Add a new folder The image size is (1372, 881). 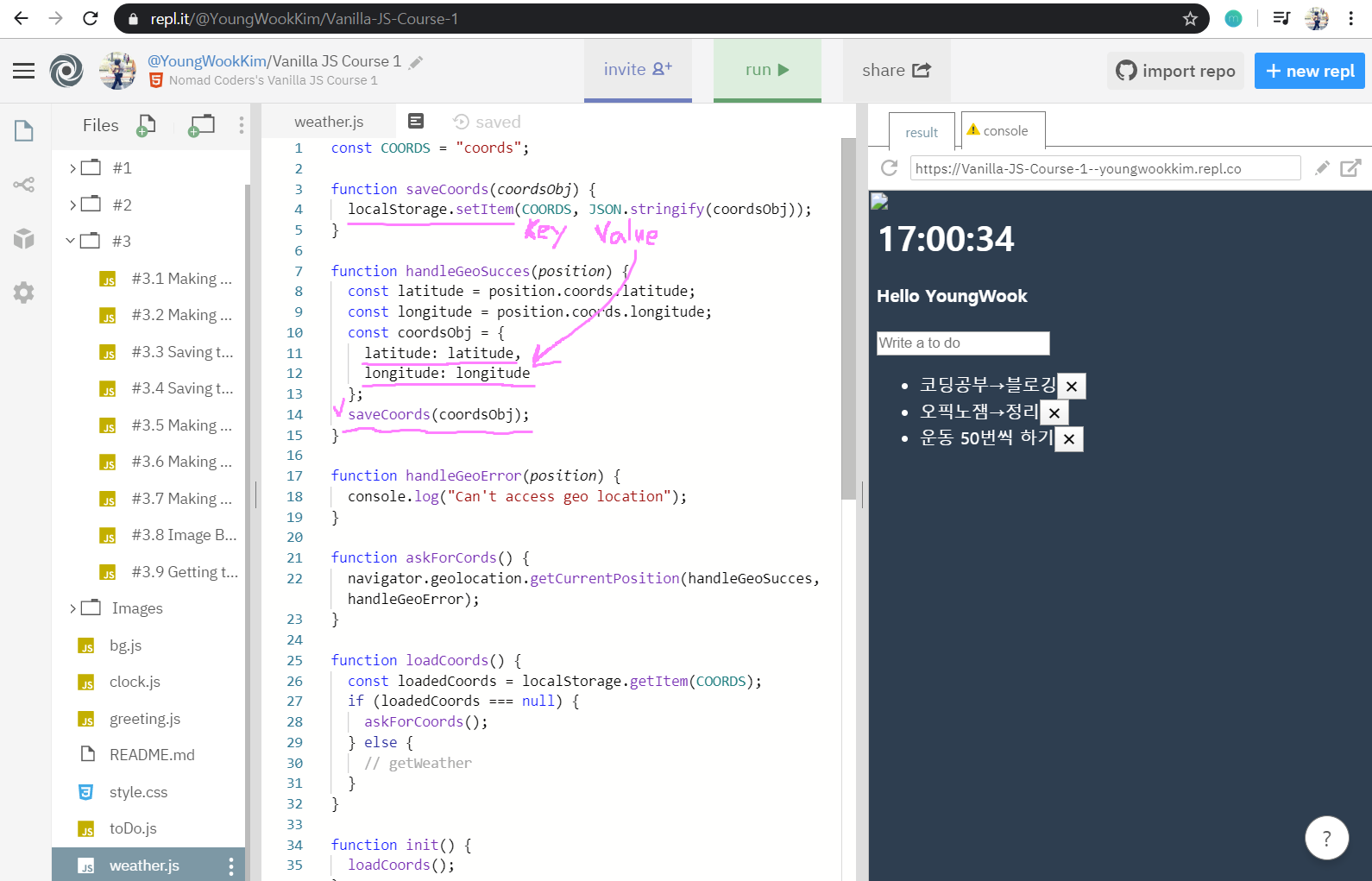tap(201, 126)
